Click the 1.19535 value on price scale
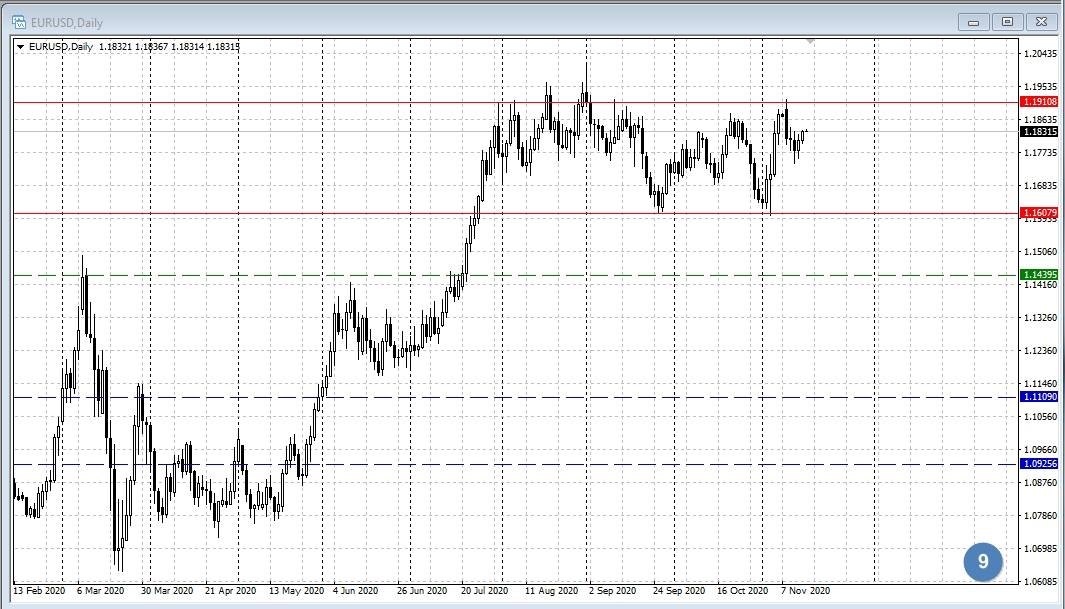The height and width of the screenshot is (609, 1065). 1041,87
